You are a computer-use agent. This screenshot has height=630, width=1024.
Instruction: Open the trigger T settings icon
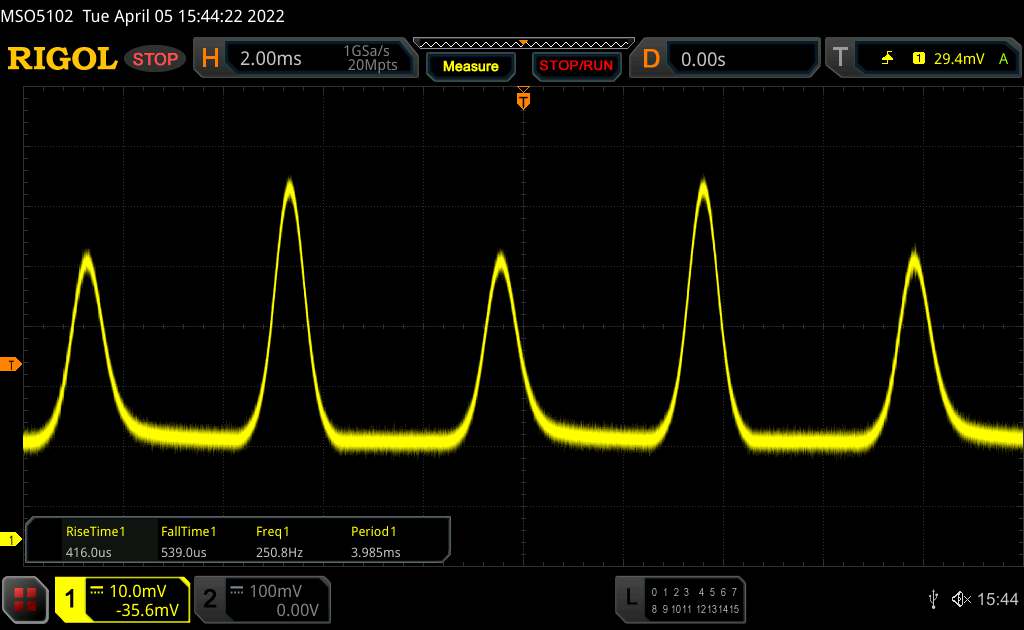[840, 58]
